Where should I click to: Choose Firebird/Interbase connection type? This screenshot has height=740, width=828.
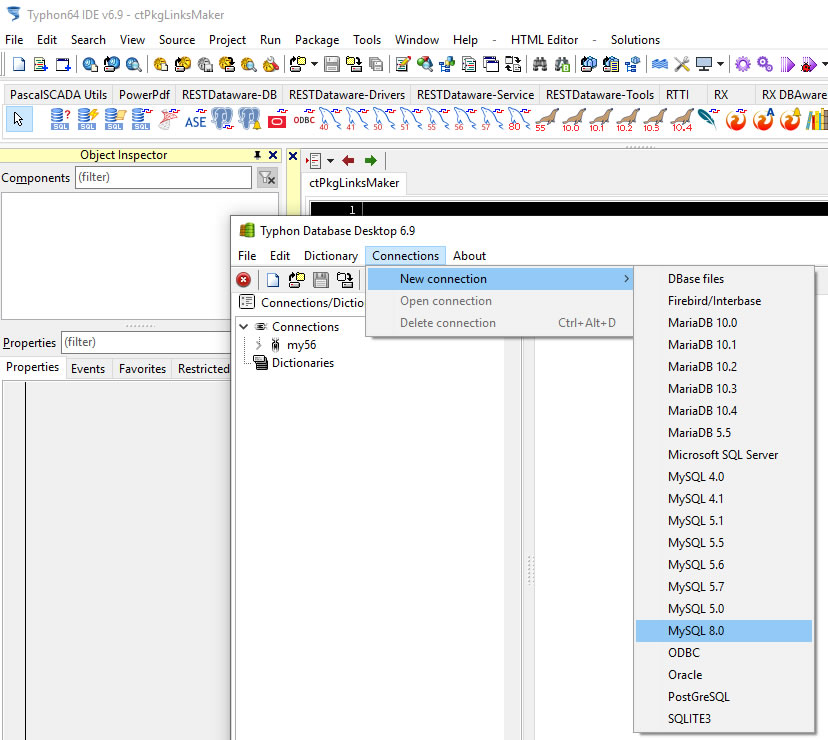723,301
